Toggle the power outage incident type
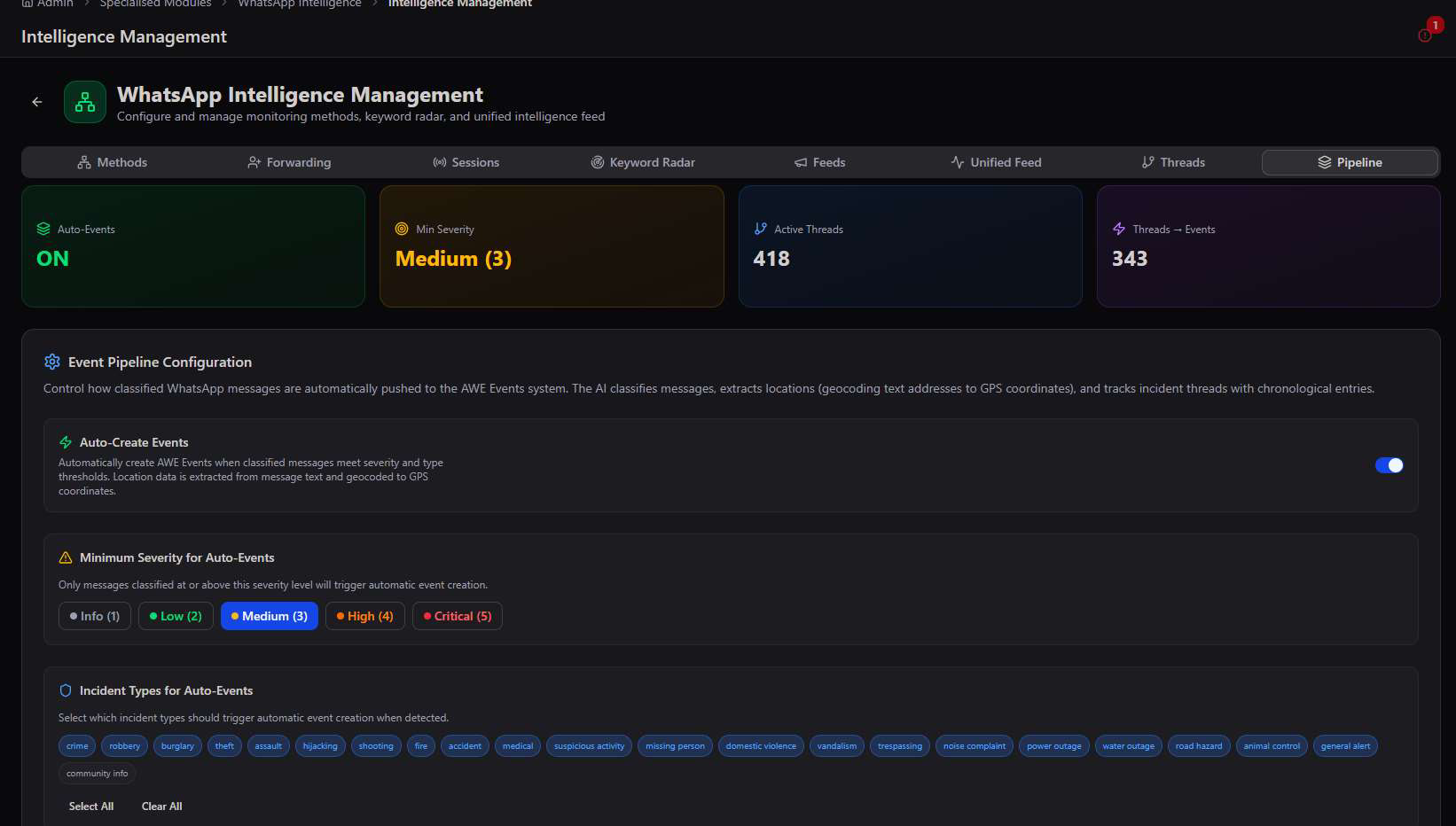The height and width of the screenshot is (826, 1456). [x=1054, y=746]
